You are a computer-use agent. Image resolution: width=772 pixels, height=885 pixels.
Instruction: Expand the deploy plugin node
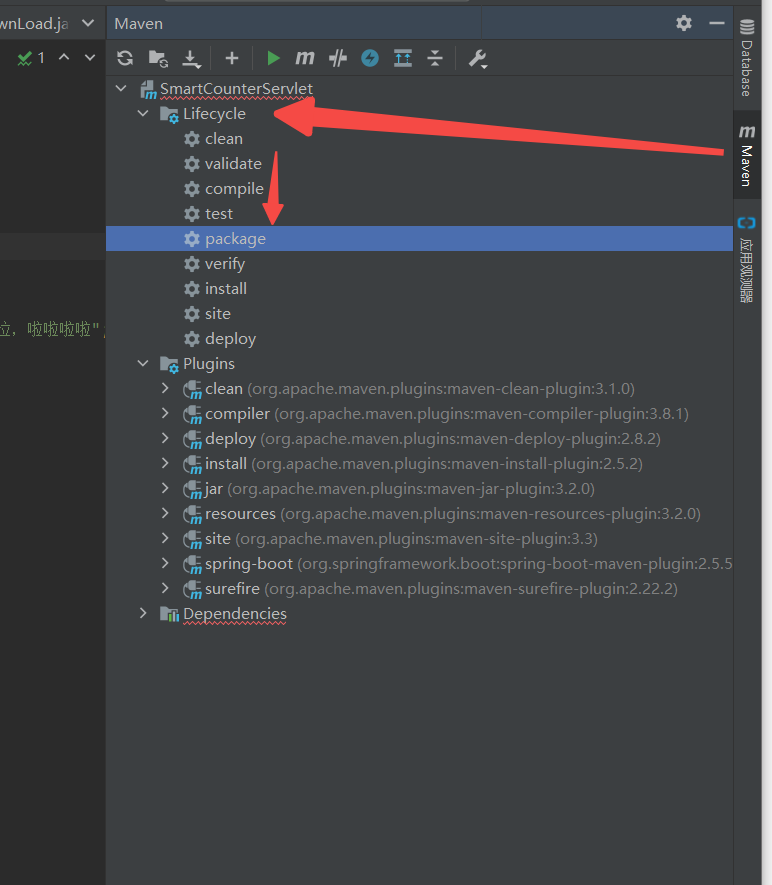tap(165, 438)
